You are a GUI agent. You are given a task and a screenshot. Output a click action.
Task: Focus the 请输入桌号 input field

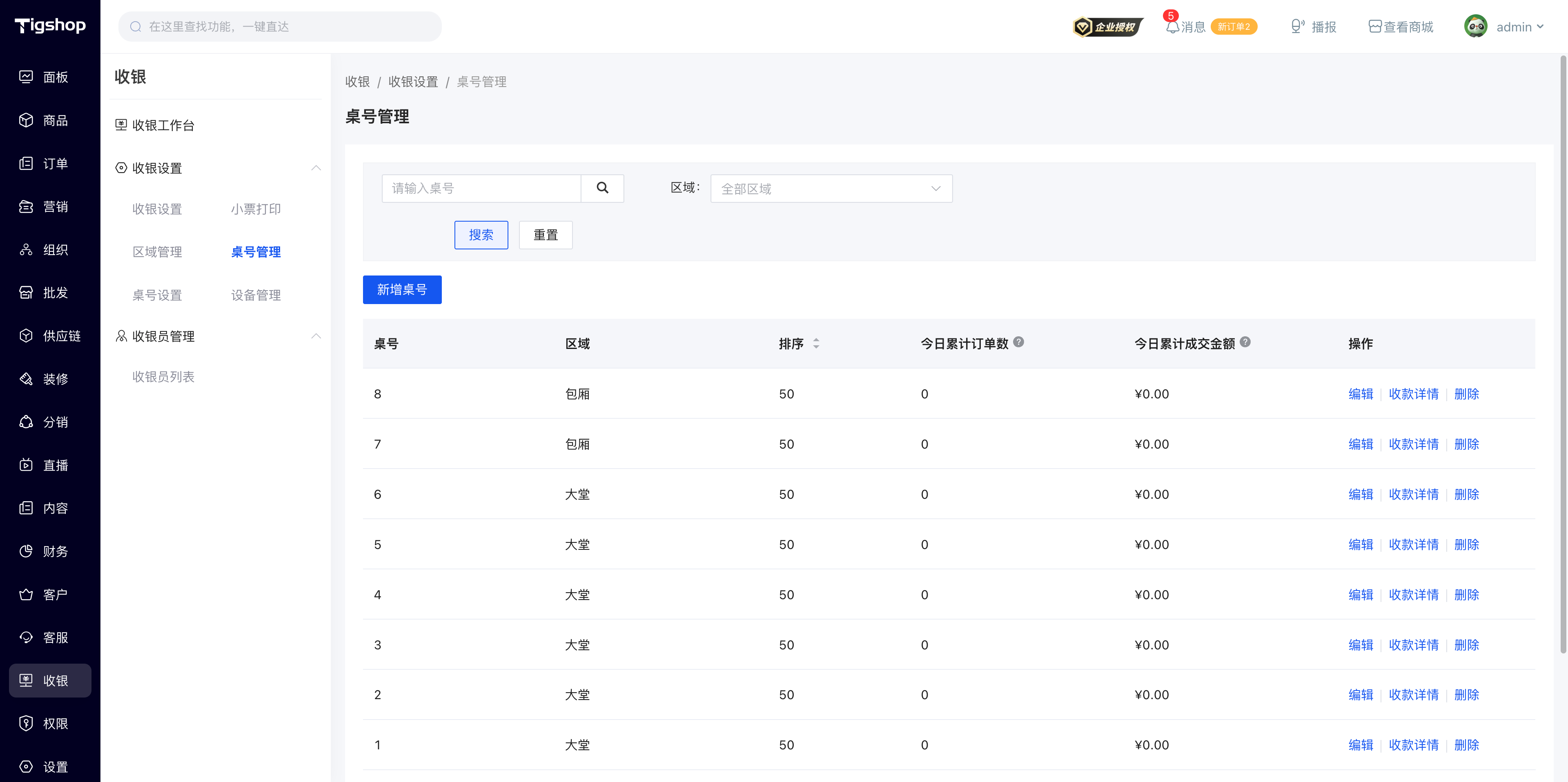pyautogui.click(x=481, y=188)
